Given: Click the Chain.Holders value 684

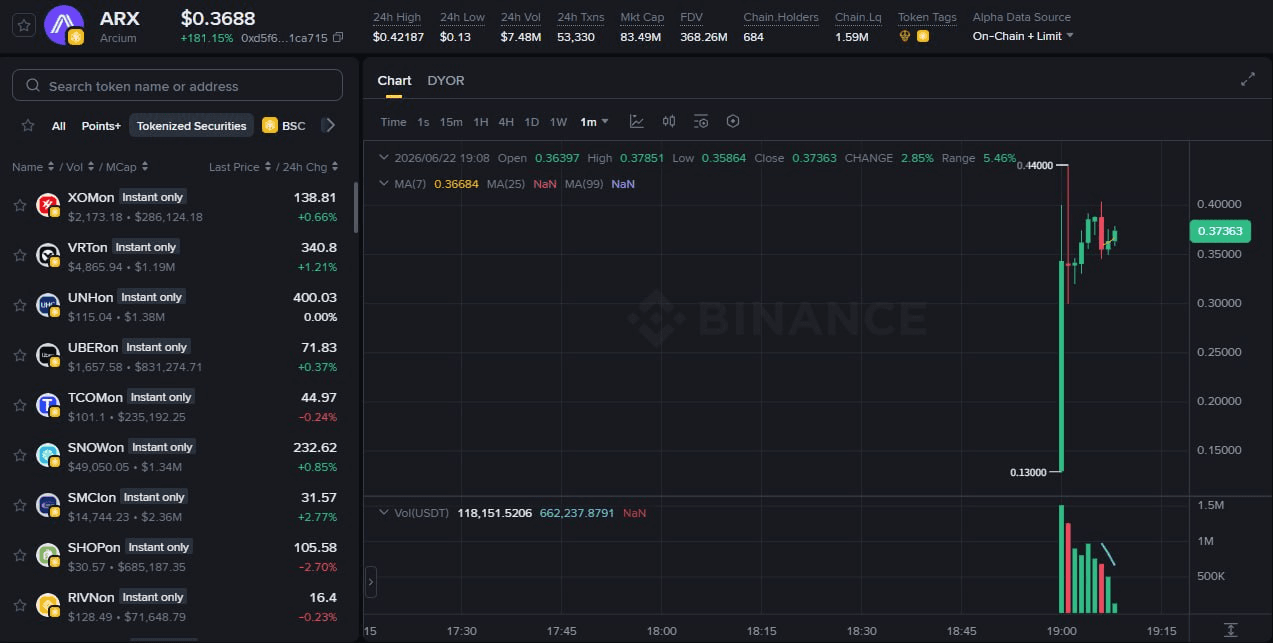Looking at the screenshot, I should point(754,37).
